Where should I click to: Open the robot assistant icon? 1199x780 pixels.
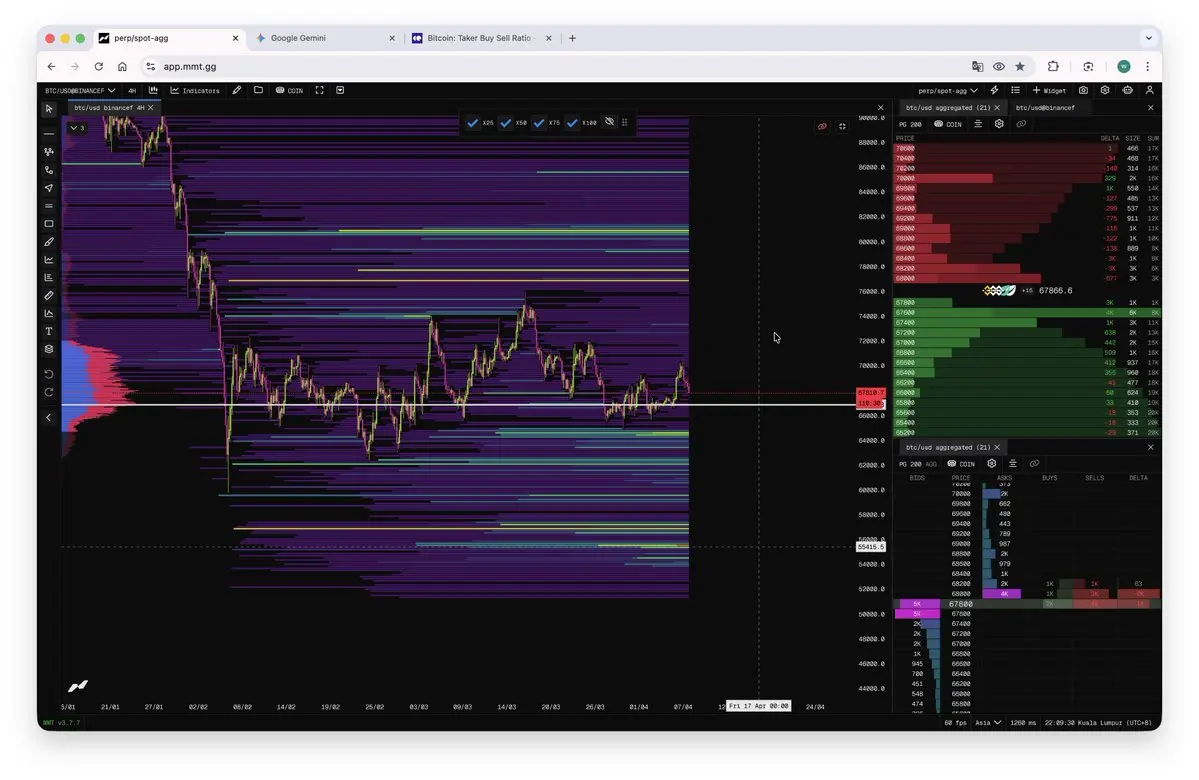(x=1128, y=90)
